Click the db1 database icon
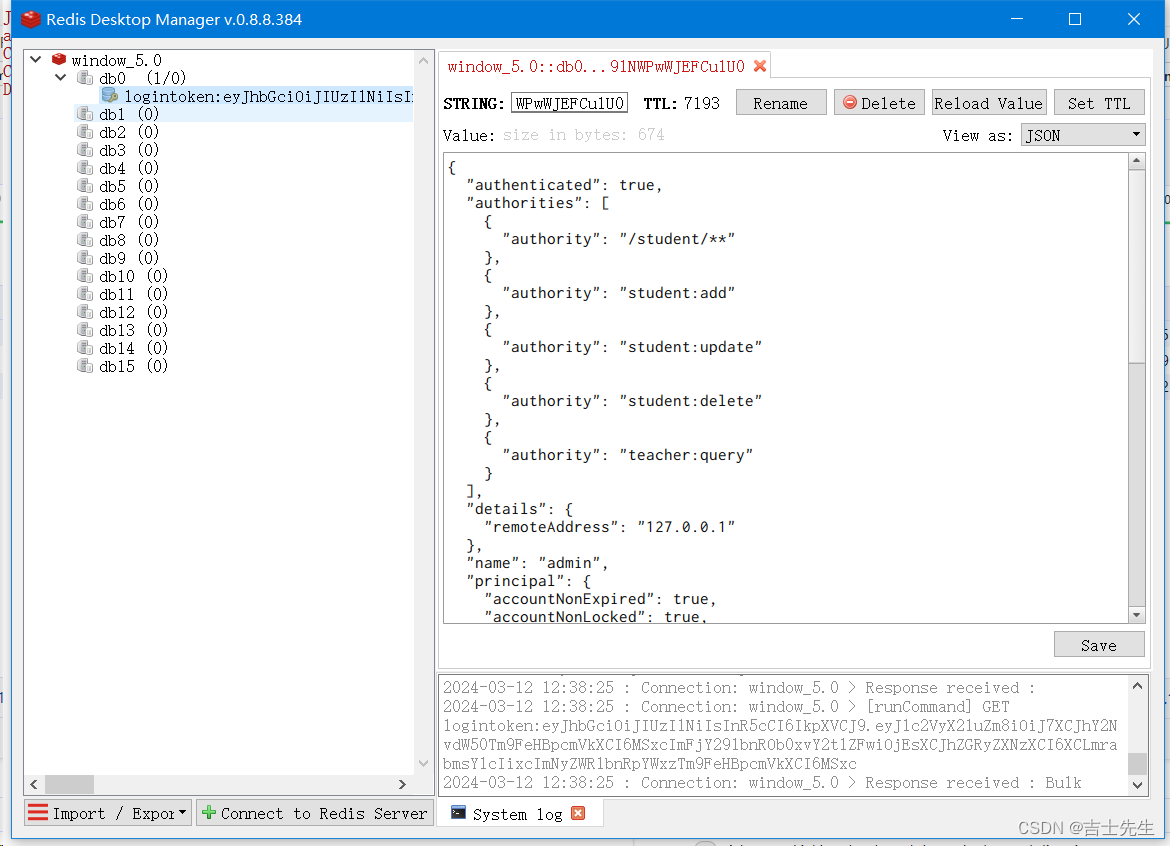 (86, 113)
